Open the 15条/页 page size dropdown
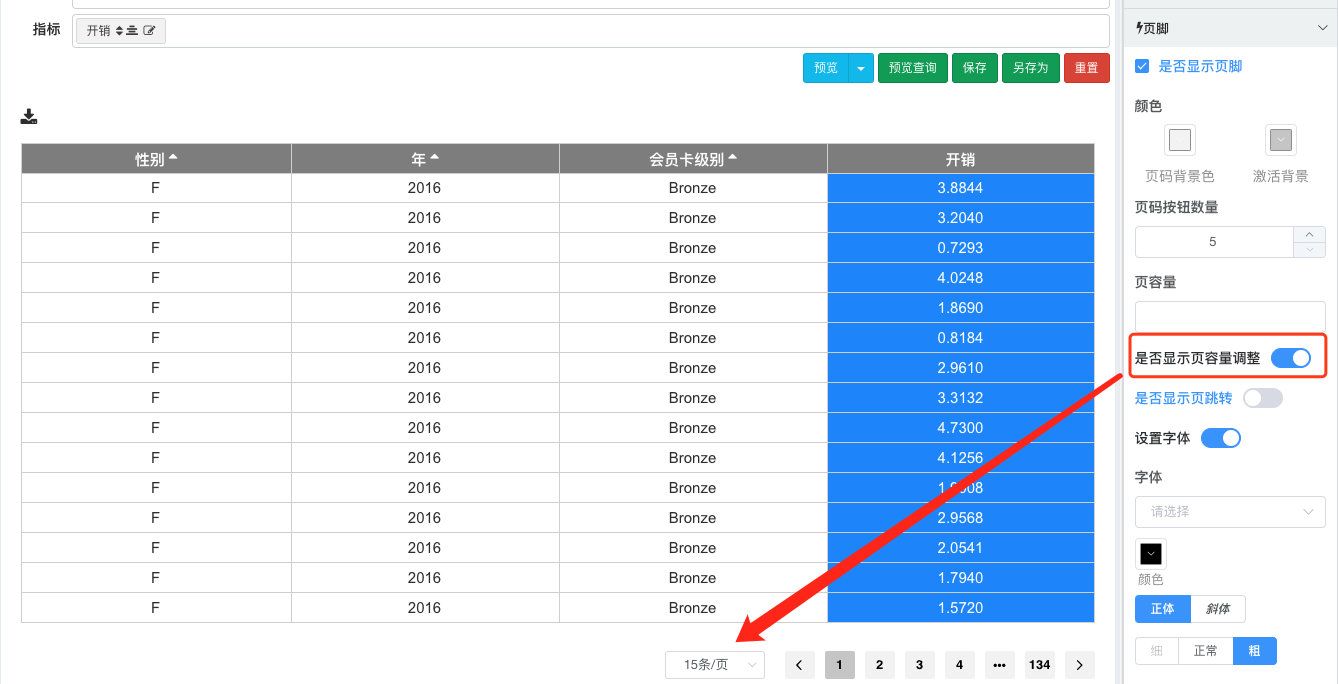Viewport: 1338px width, 684px height. (715, 665)
